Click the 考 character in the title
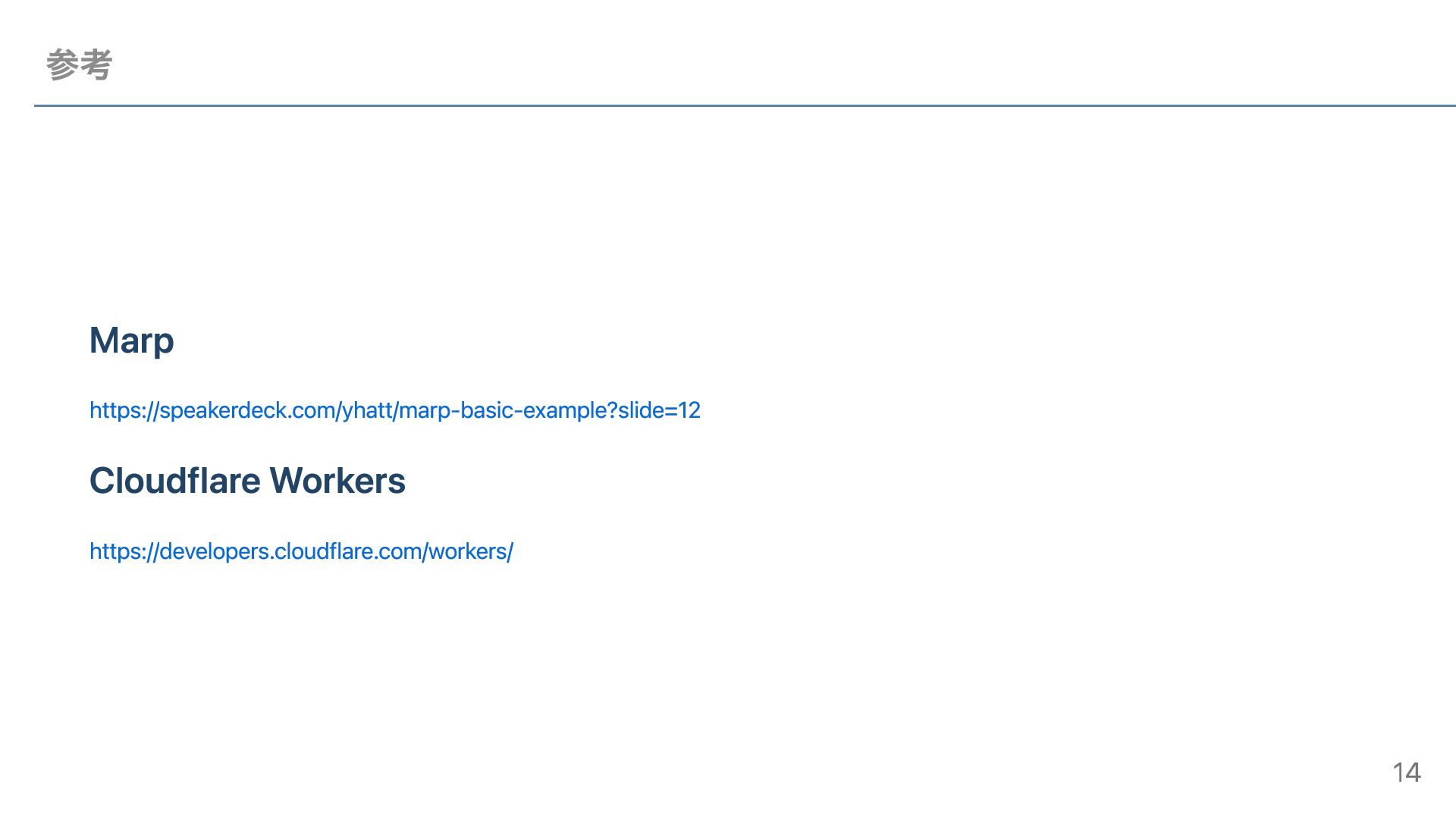 click(x=96, y=64)
